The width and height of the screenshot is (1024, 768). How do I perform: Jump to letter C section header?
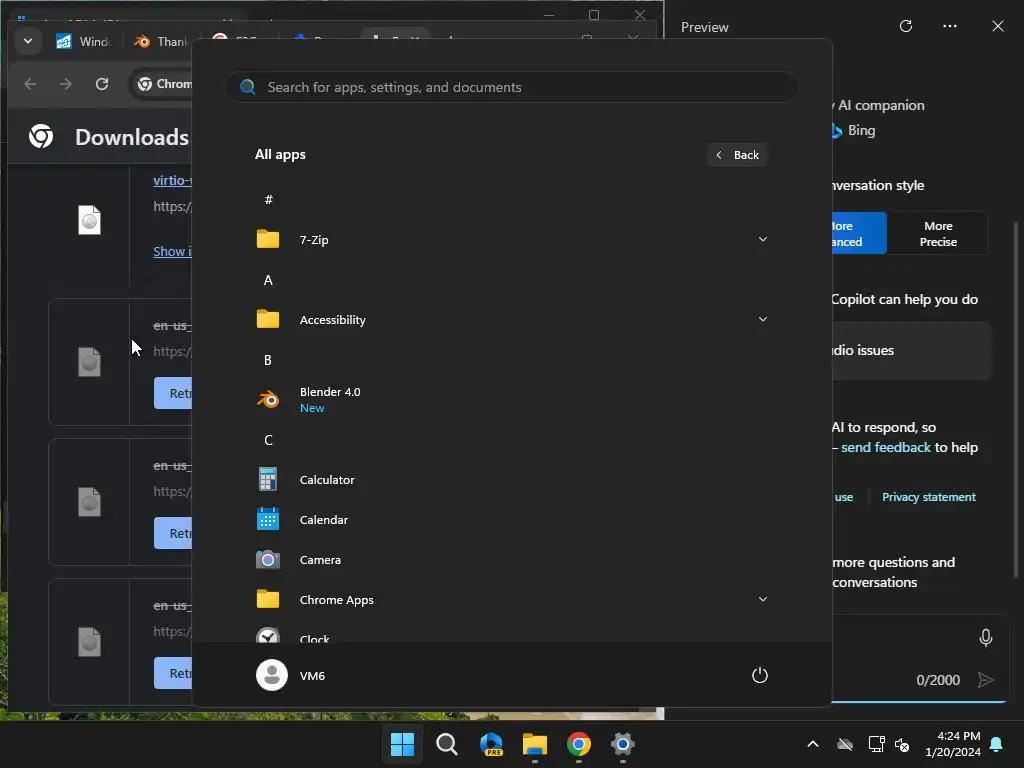tap(268, 440)
